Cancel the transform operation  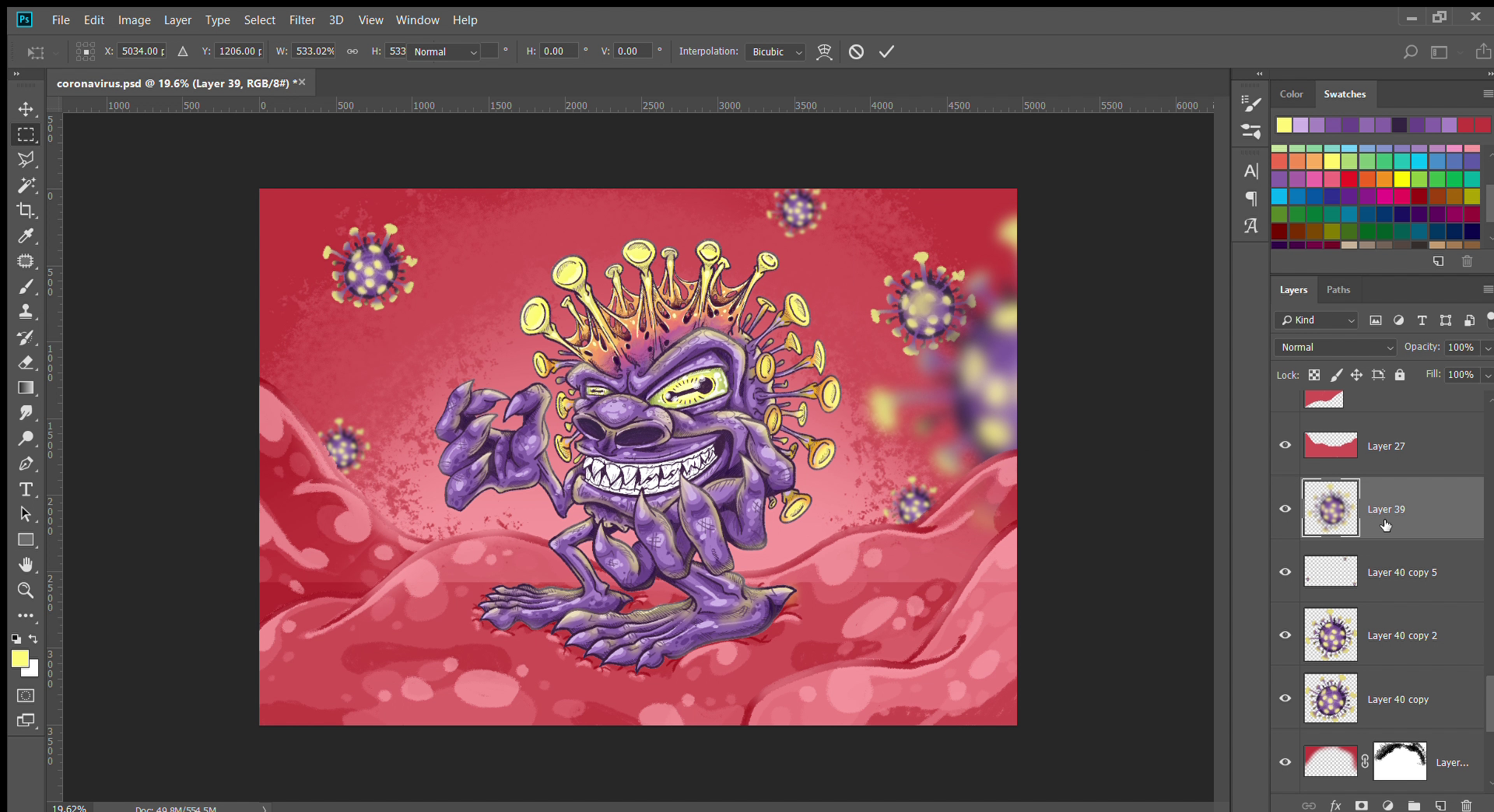click(856, 52)
